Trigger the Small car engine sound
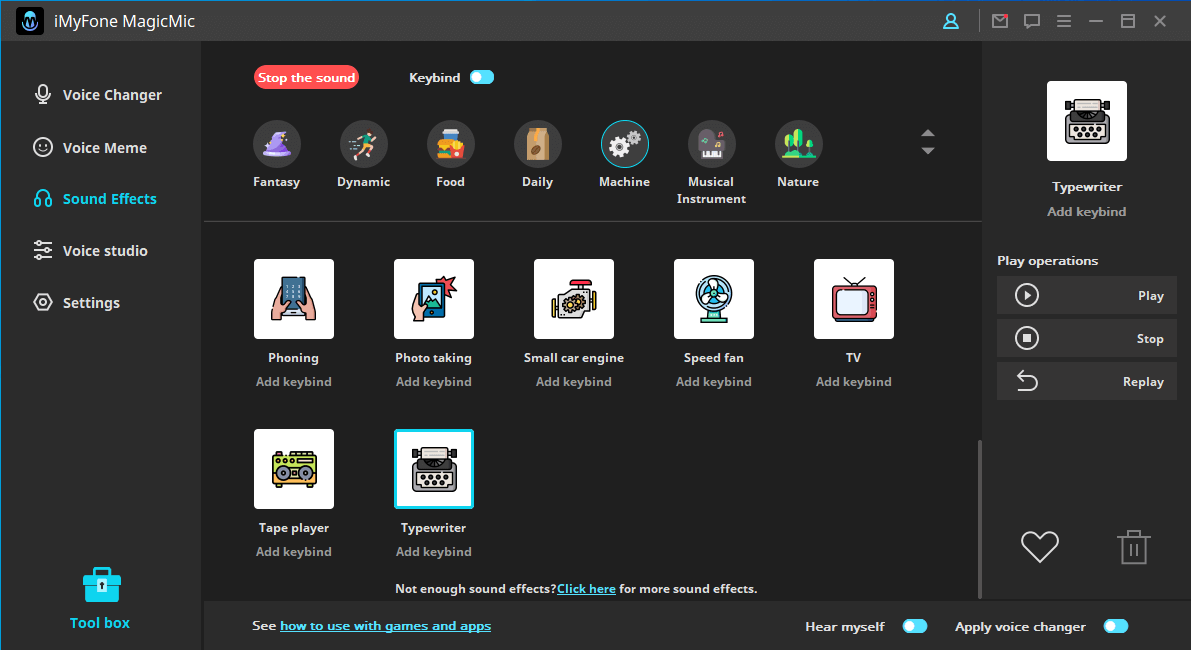 coord(573,299)
